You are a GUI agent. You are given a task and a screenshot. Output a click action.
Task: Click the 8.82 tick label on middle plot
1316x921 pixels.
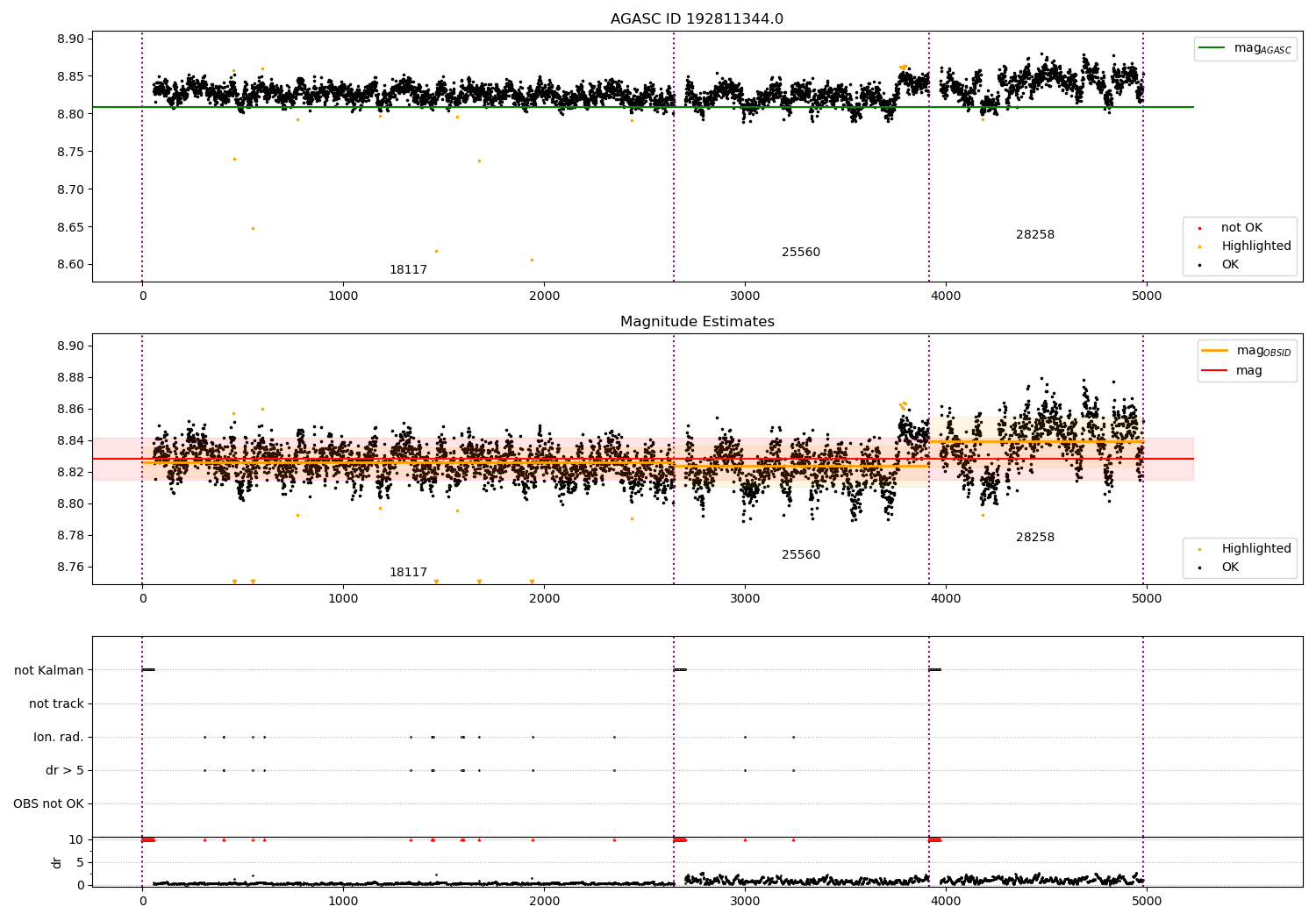click(x=70, y=473)
